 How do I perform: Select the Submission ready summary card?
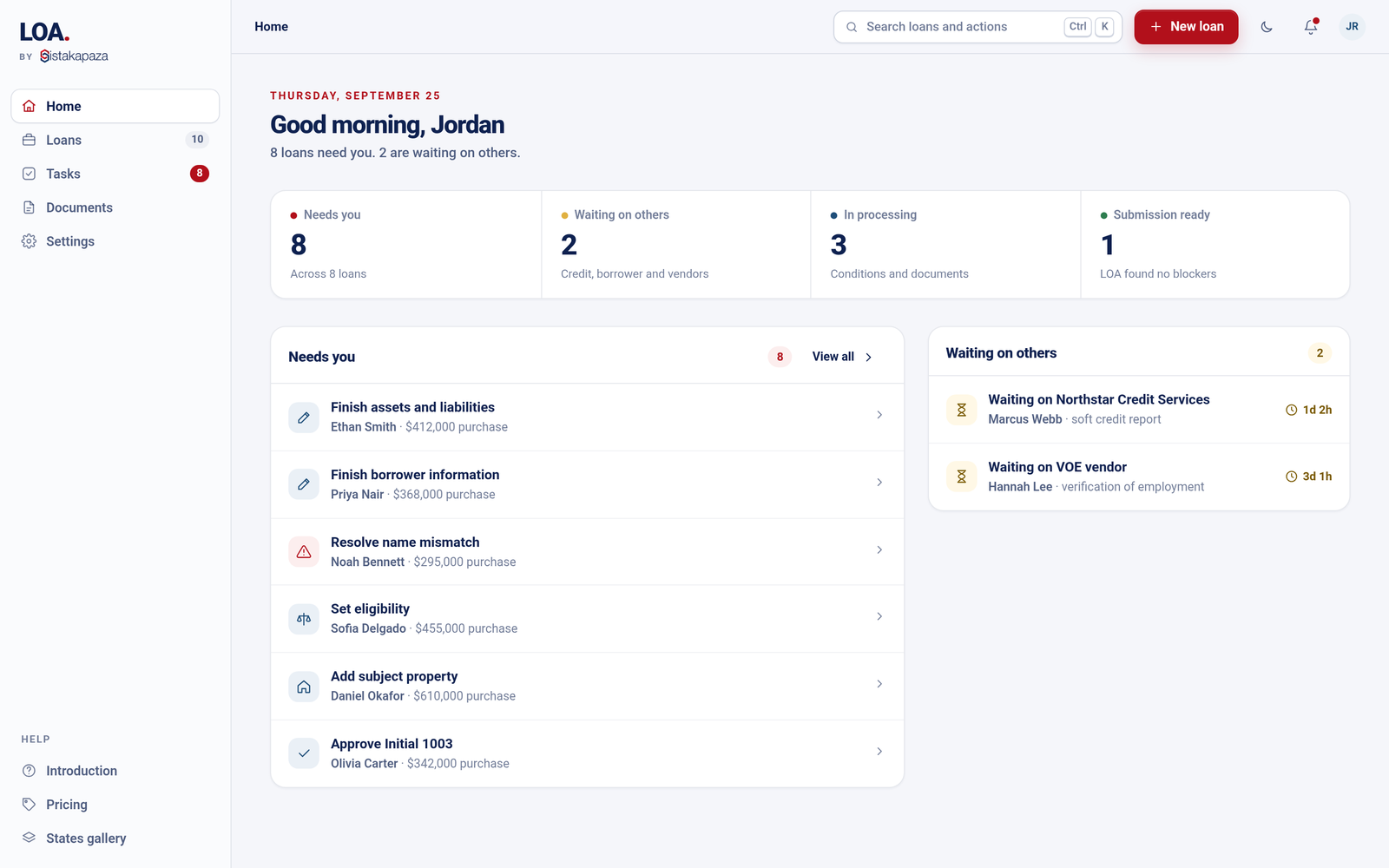click(1215, 245)
